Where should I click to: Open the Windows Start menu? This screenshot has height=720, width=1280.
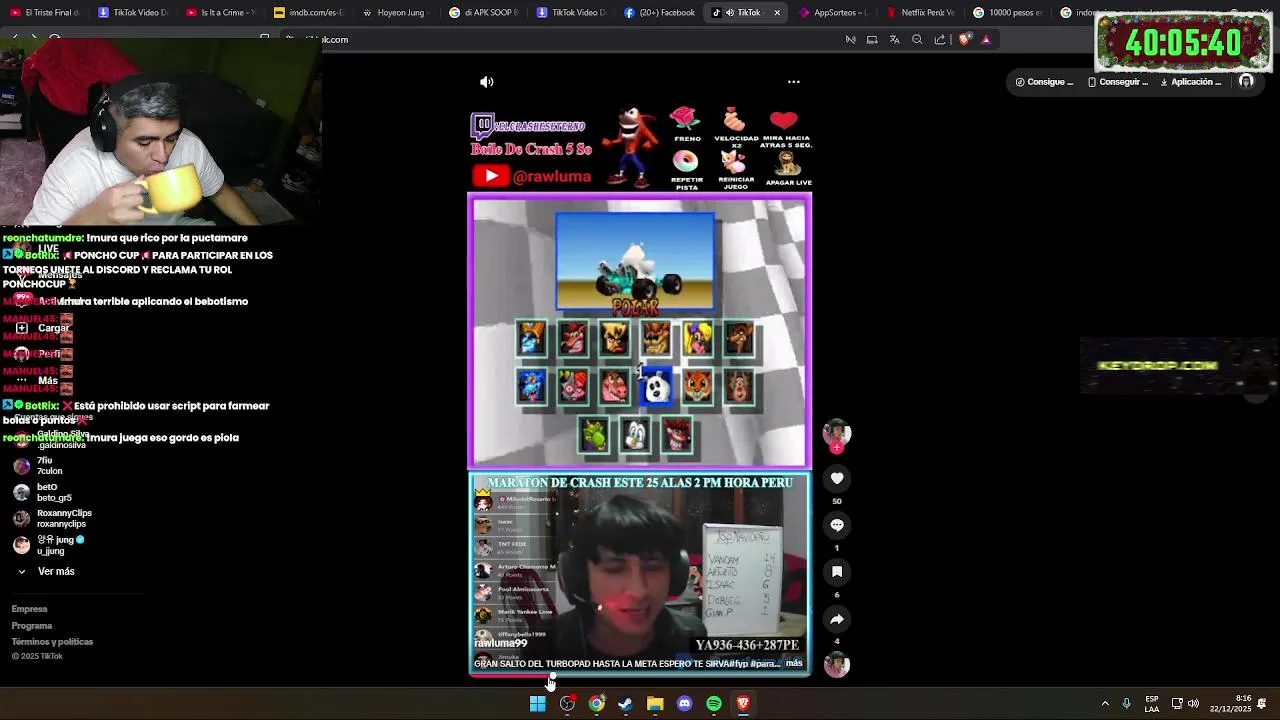(538, 704)
